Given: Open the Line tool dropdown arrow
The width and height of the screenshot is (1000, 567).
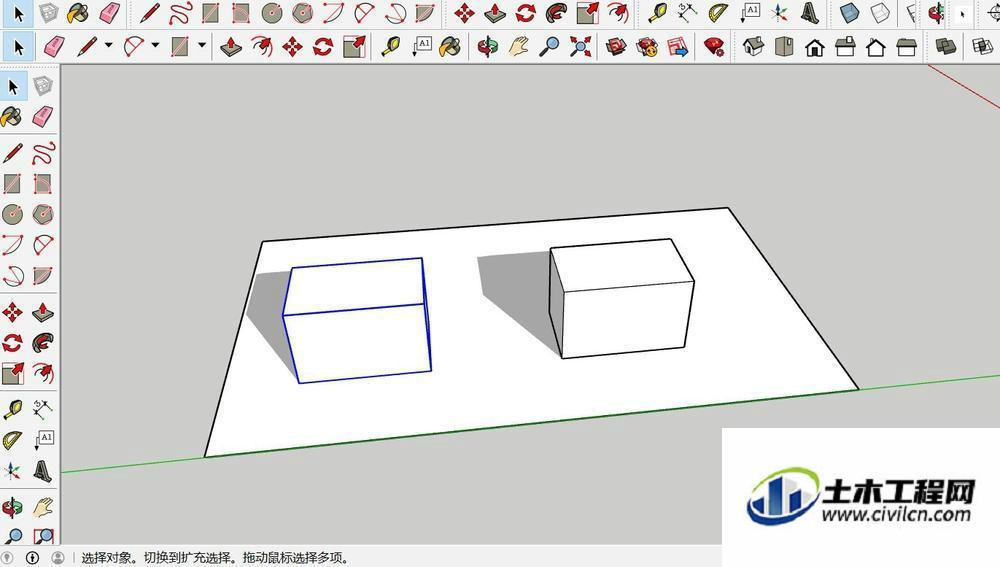Looking at the screenshot, I should (108, 45).
